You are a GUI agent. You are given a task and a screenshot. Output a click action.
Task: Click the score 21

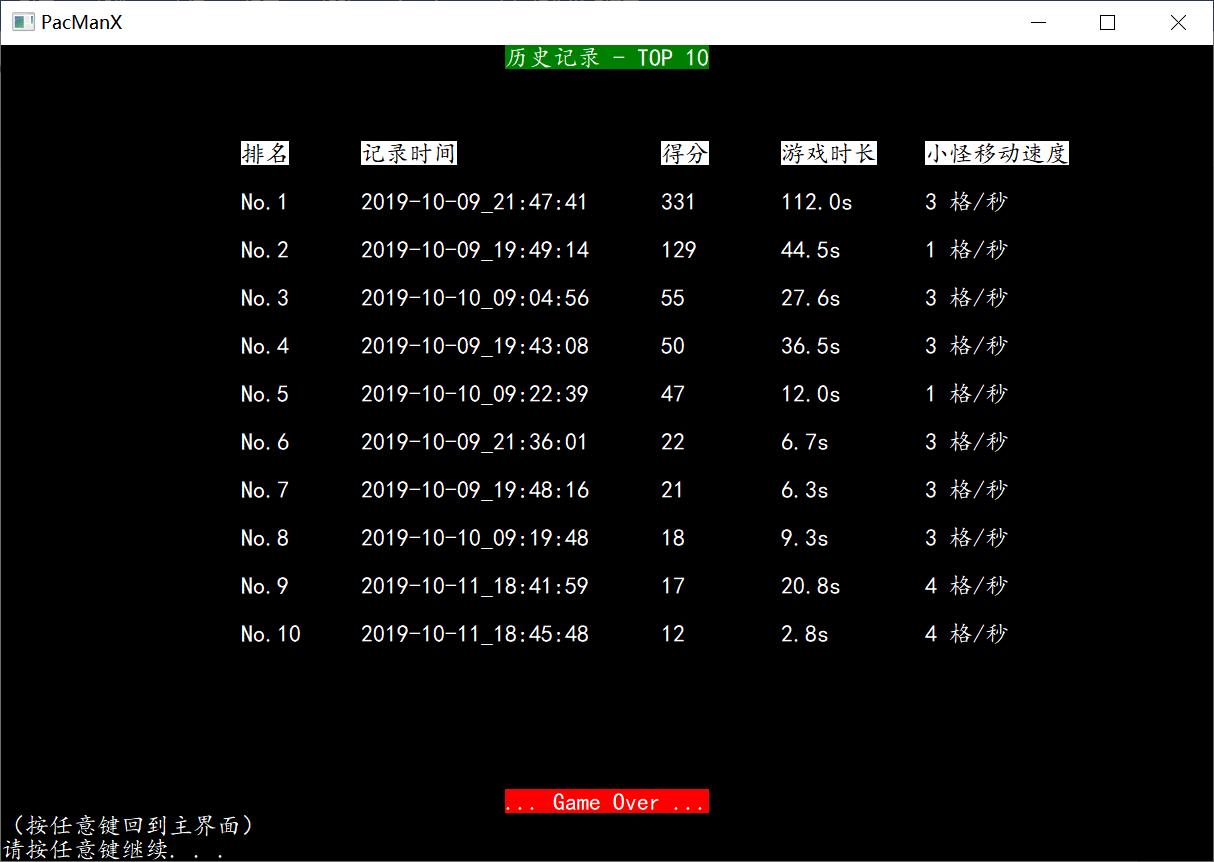click(x=672, y=490)
